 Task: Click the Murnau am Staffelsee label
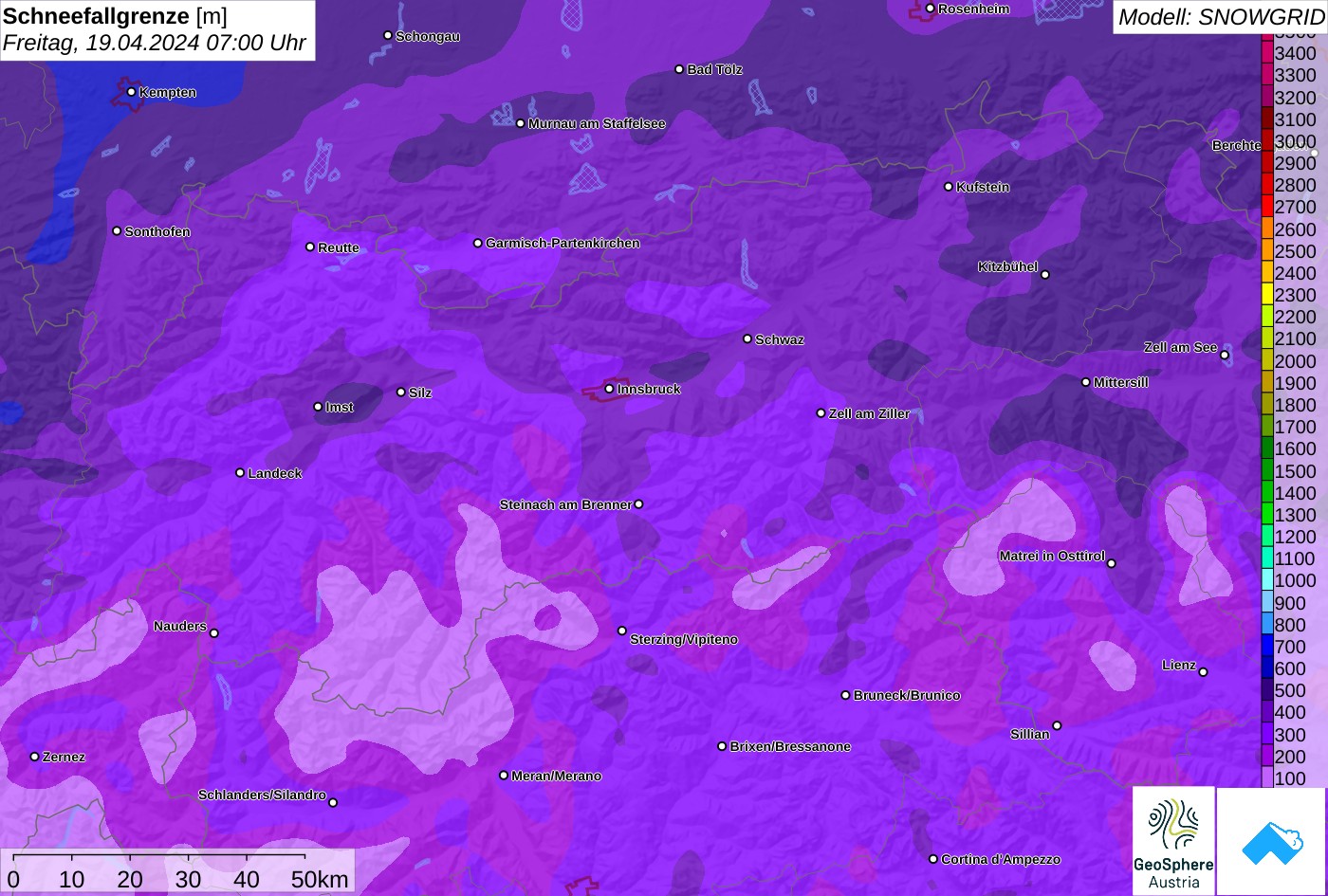(x=597, y=123)
